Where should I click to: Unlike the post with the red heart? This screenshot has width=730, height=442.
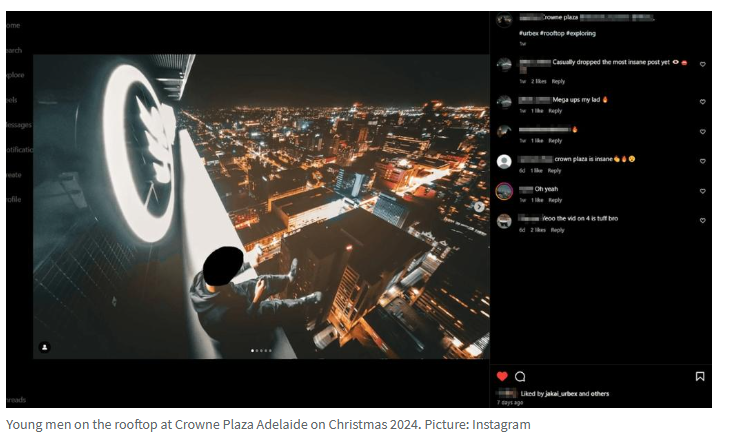(x=502, y=376)
